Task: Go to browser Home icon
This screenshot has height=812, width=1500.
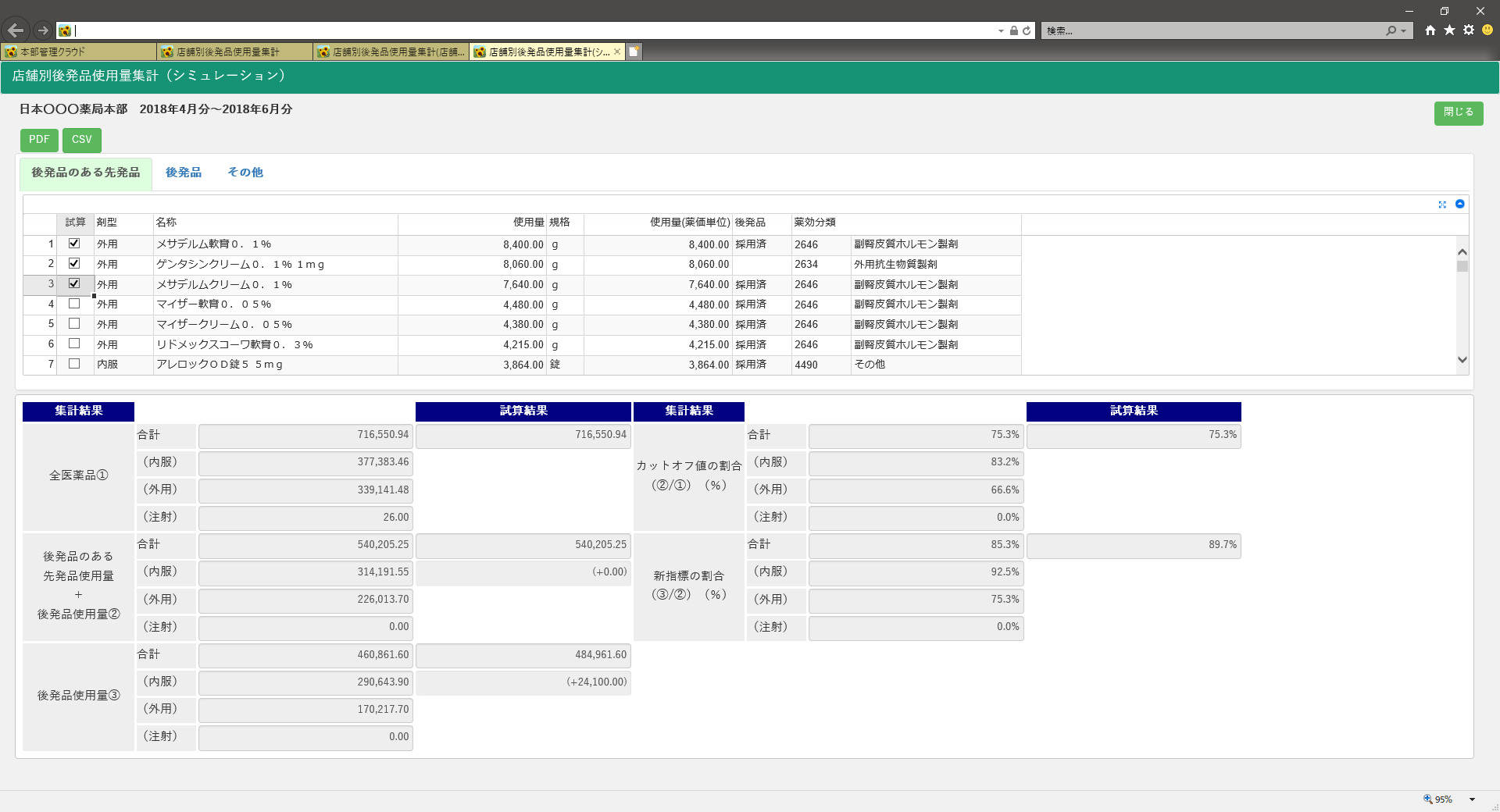Action: [1430, 30]
